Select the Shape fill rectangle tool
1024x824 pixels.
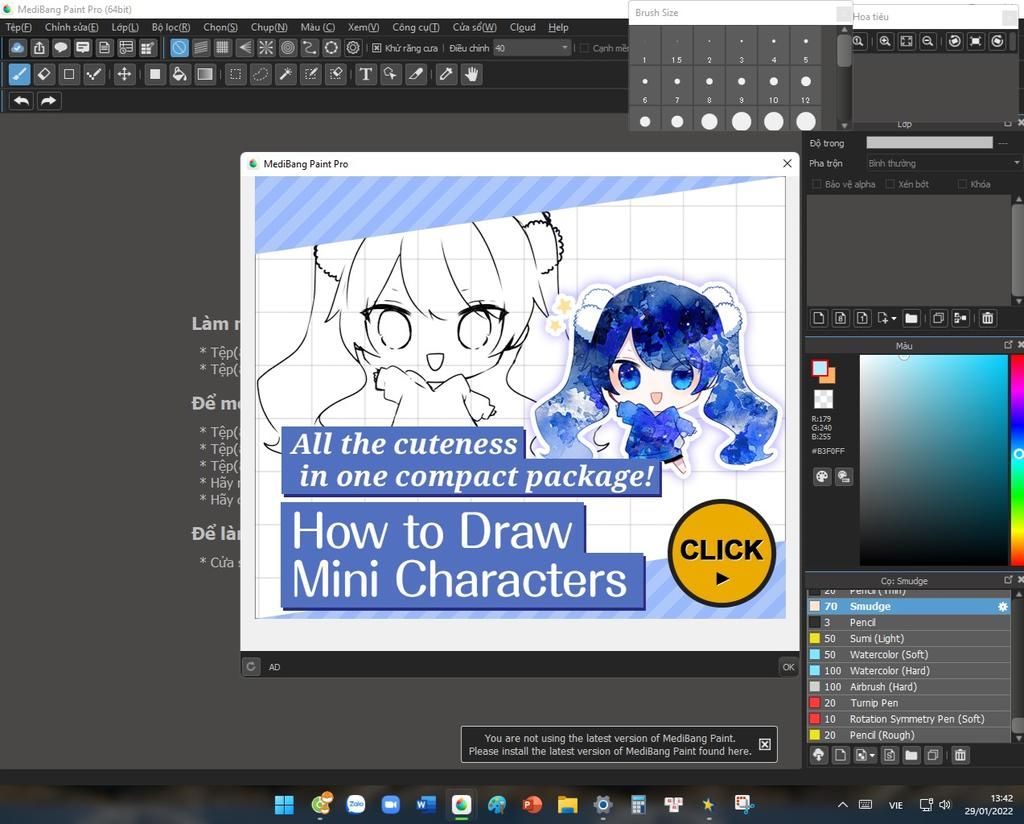pyautogui.click(x=155, y=74)
